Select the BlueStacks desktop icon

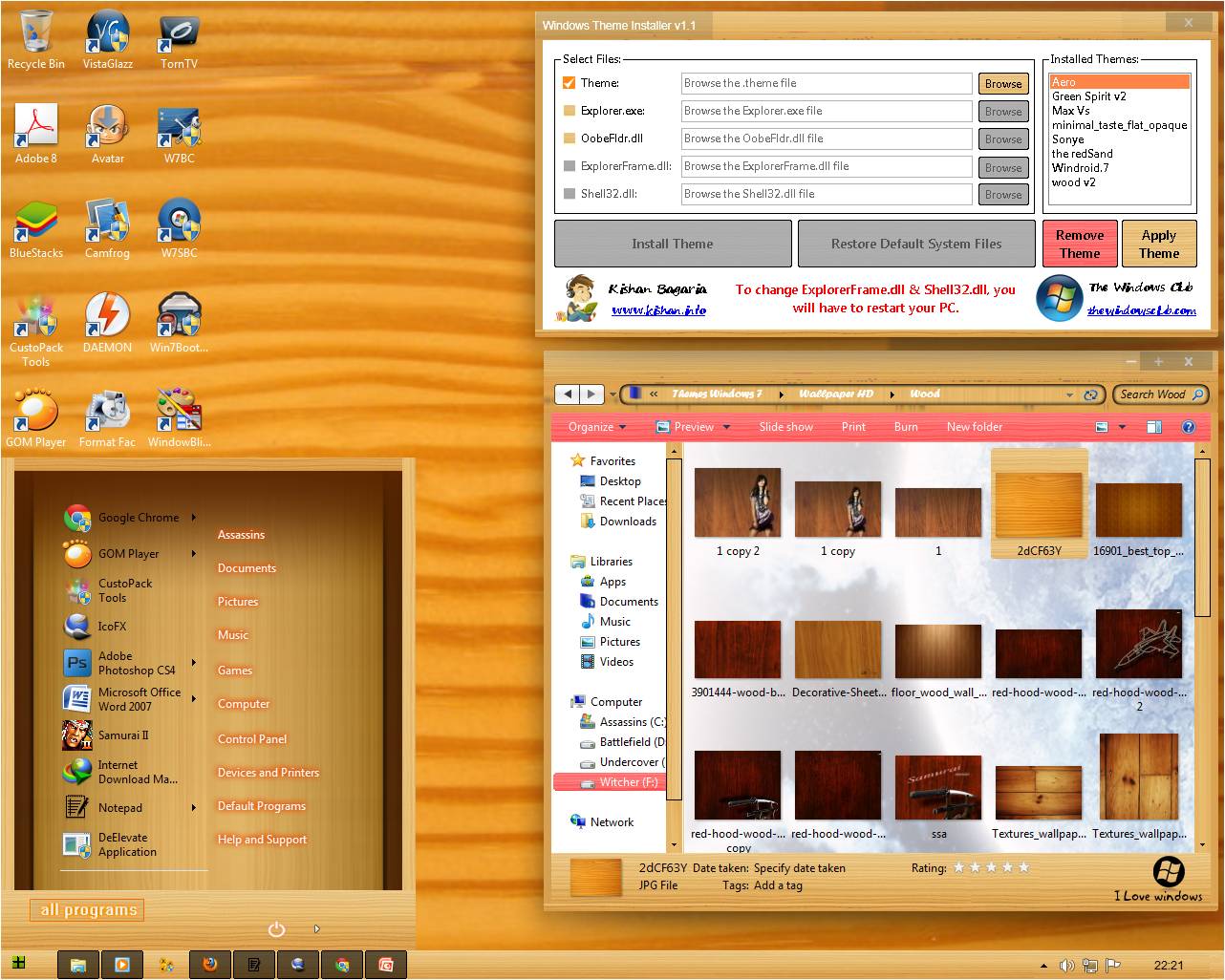[36, 229]
